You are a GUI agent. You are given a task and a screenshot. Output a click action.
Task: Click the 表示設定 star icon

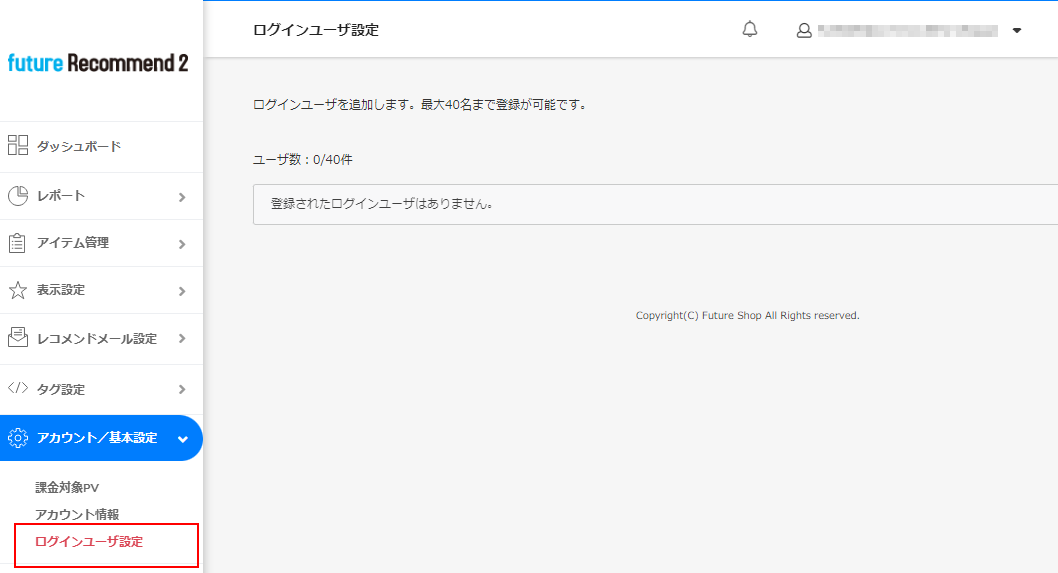click(x=18, y=290)
